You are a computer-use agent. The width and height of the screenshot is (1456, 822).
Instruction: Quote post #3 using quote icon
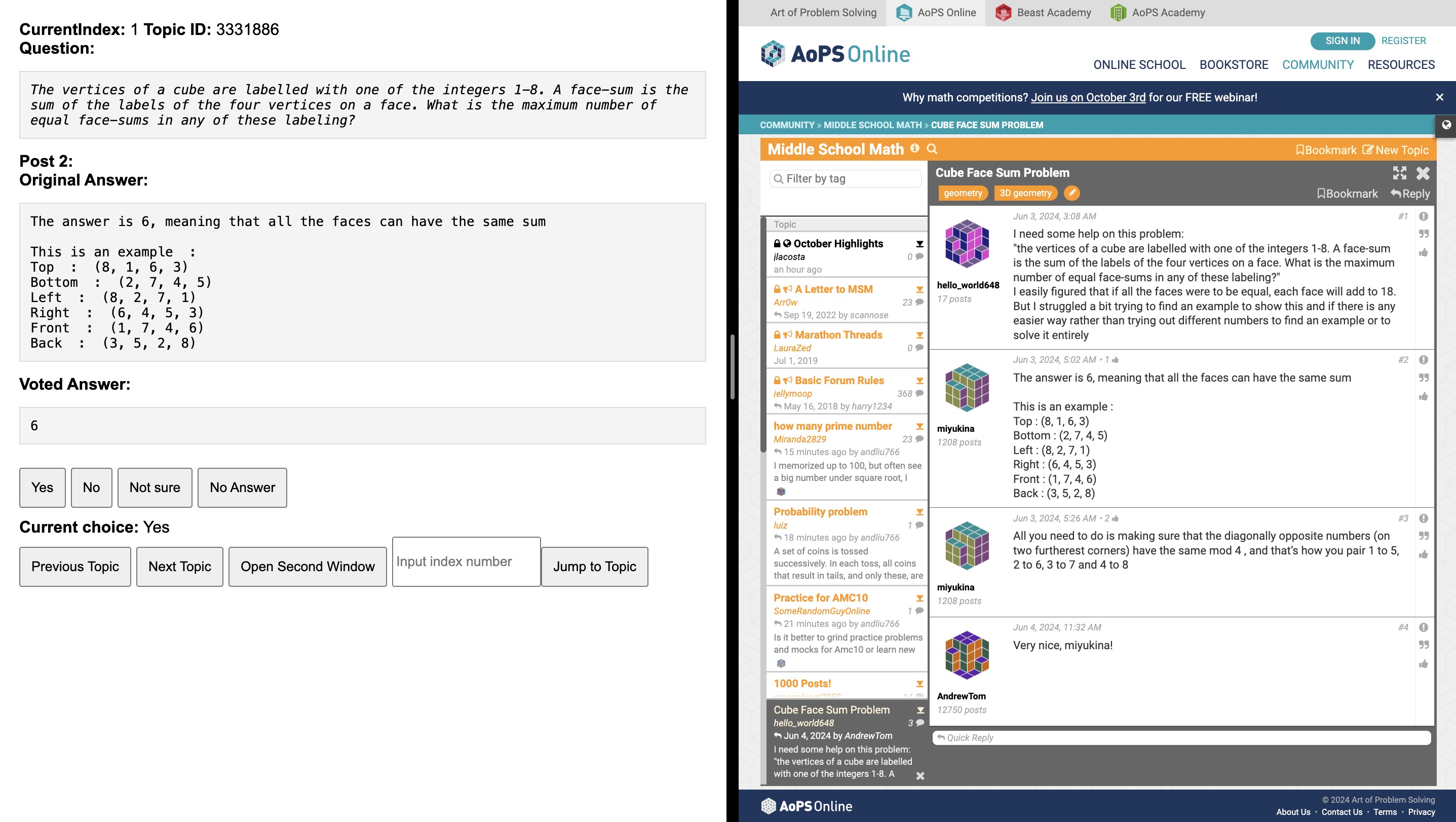click(1423, 536)
